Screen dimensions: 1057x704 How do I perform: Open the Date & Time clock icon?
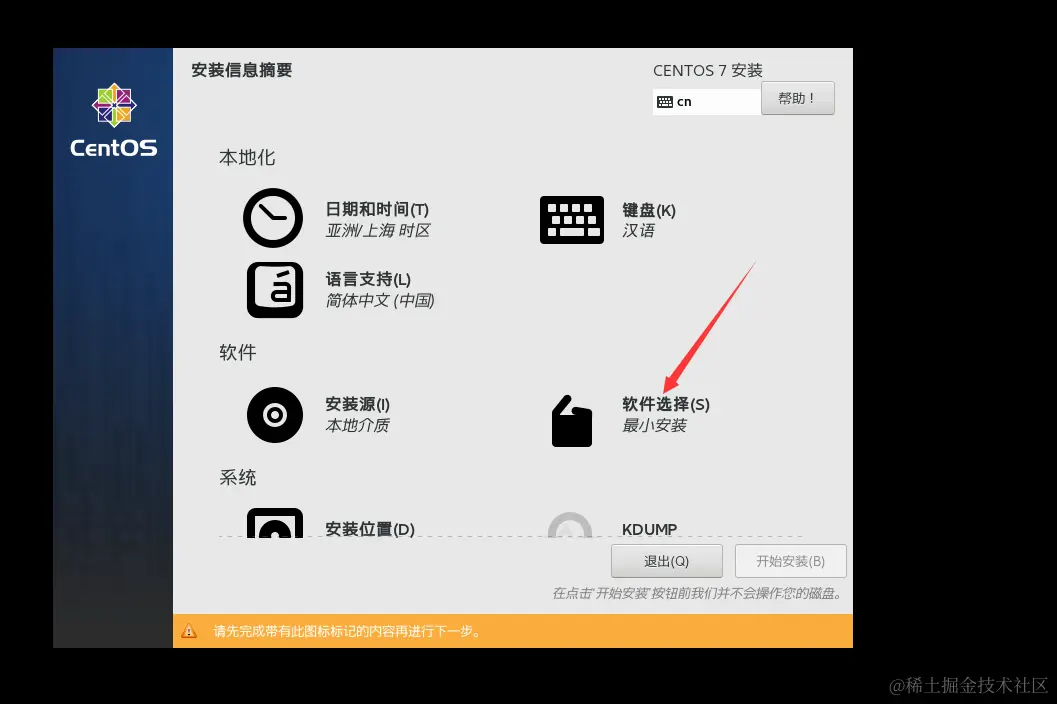tap(273, 218)
